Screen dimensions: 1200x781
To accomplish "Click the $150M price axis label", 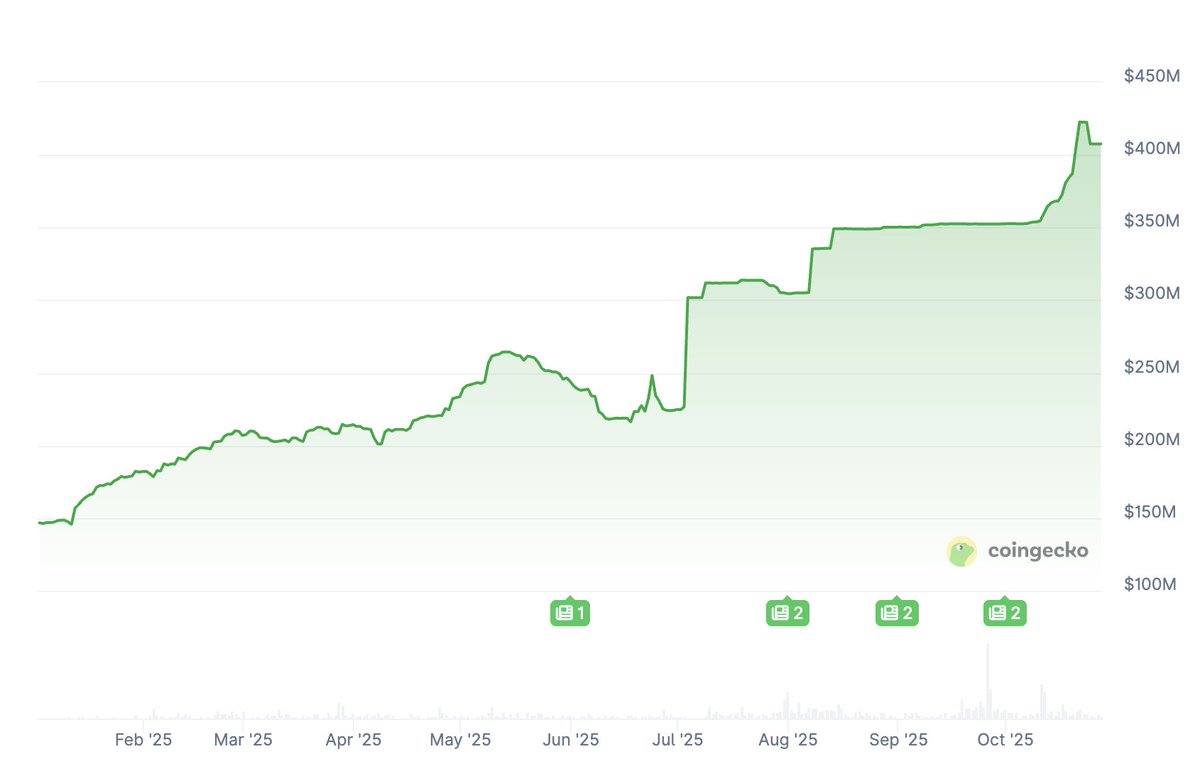I will [1151, 512].
